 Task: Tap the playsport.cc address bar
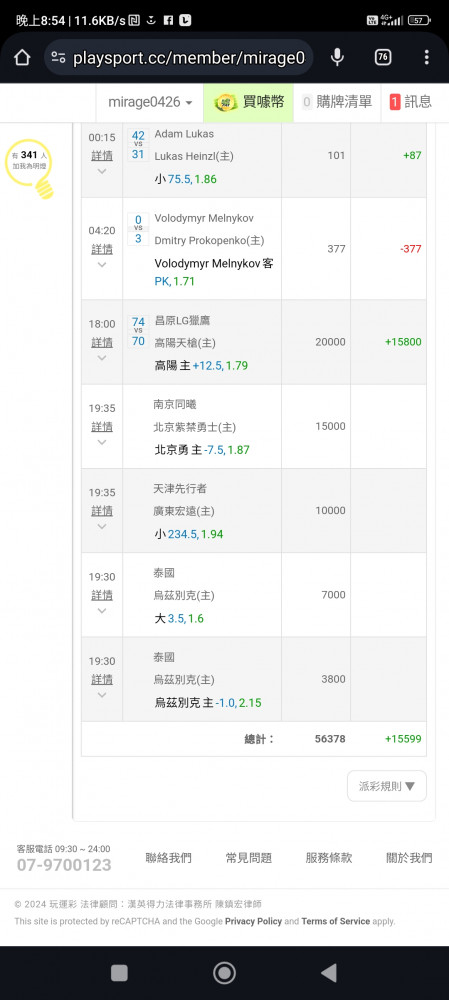pyautogui.click(x=179, y=58)
